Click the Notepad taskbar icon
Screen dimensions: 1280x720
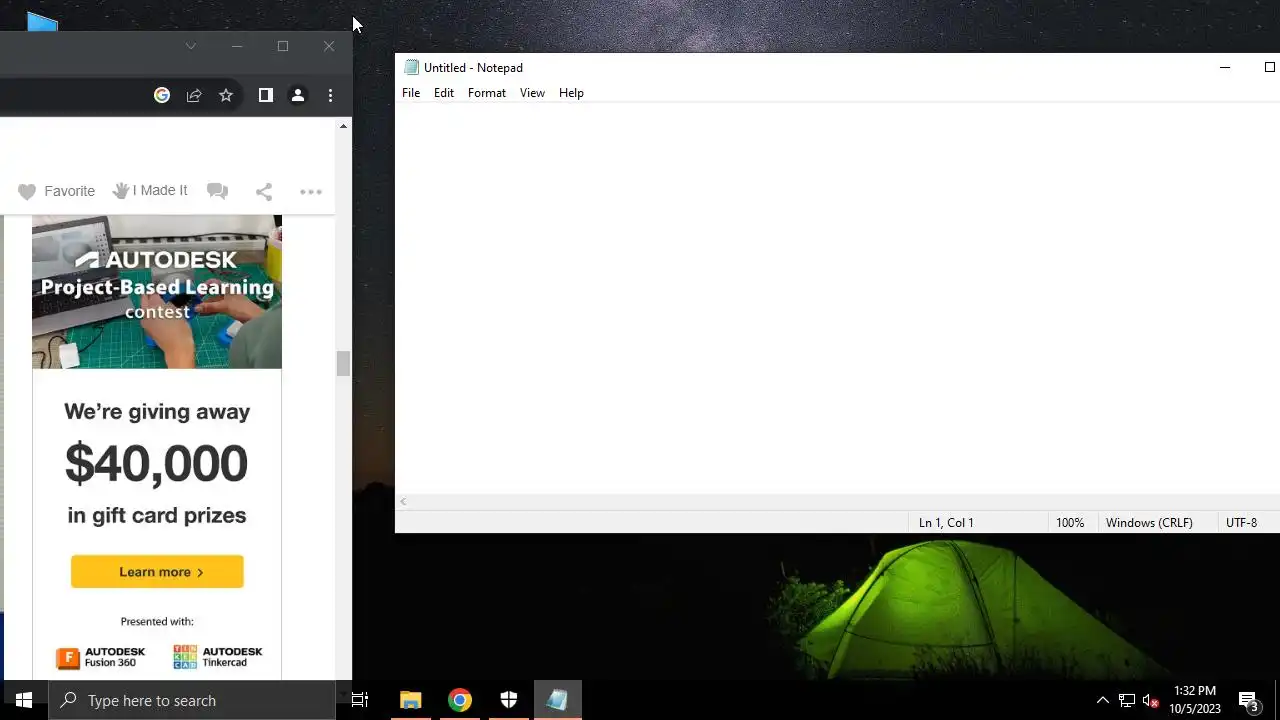[558, 700]
